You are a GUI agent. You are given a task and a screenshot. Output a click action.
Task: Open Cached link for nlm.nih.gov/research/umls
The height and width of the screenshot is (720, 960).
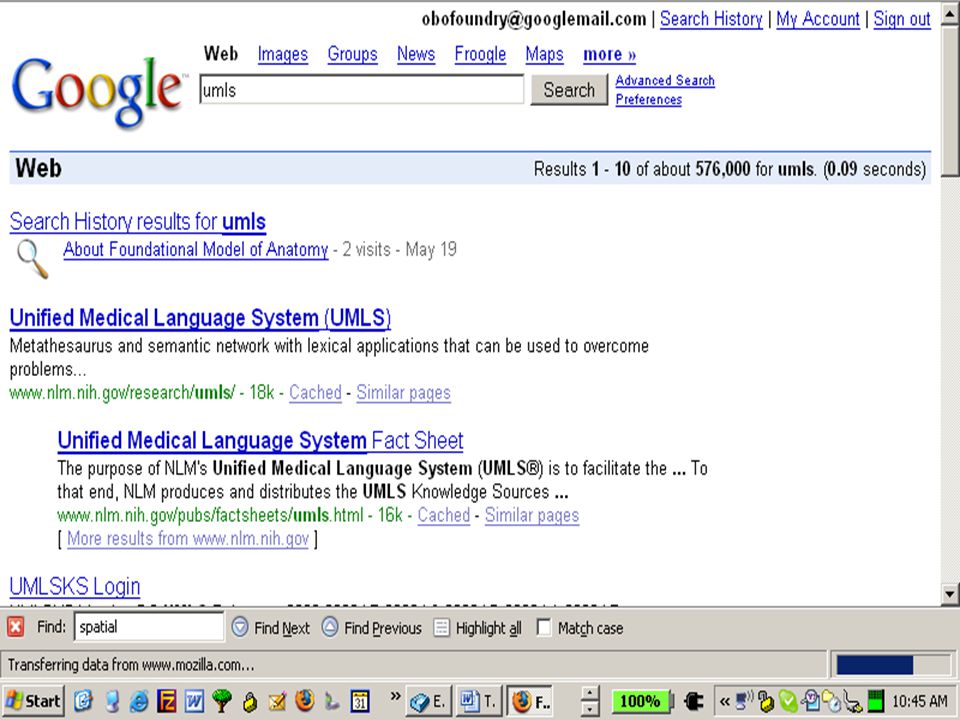pyautogui.click(x=315, y=392)
